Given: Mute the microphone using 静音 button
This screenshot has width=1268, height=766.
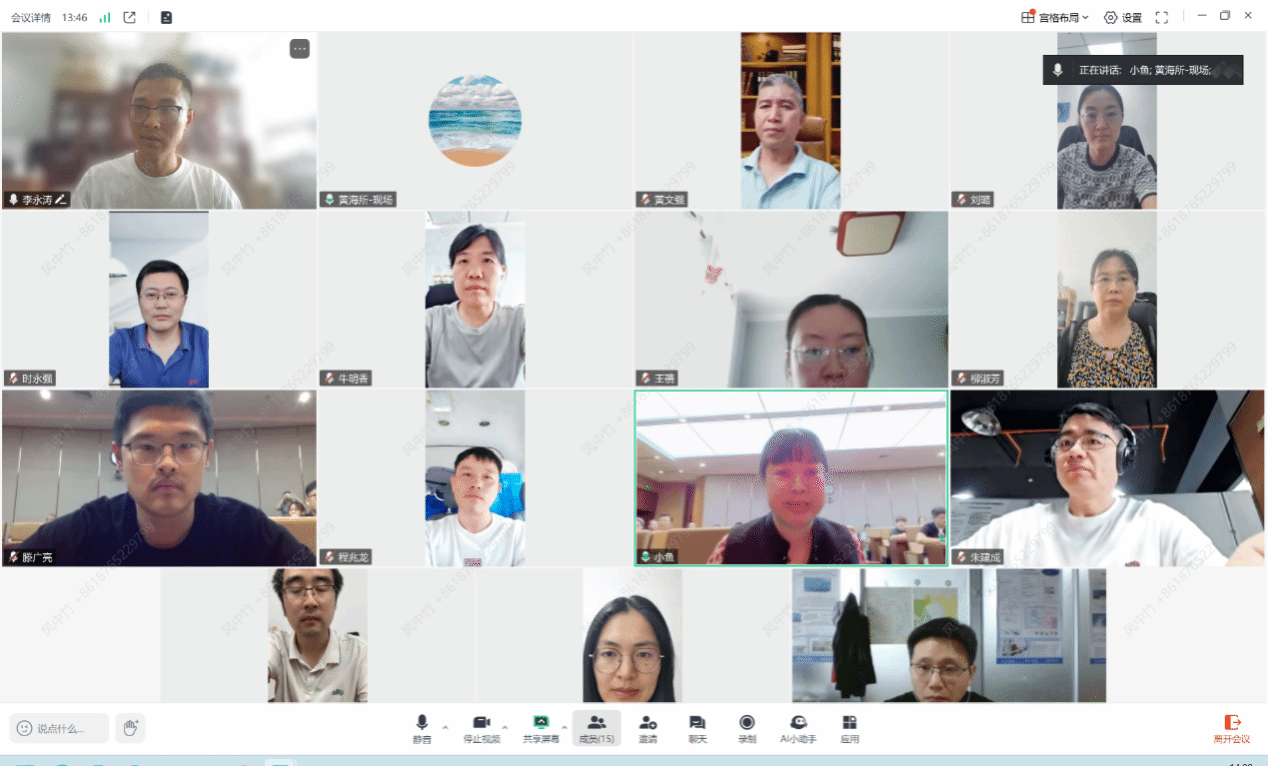Looking at the screenshot, I should [422, 728].
